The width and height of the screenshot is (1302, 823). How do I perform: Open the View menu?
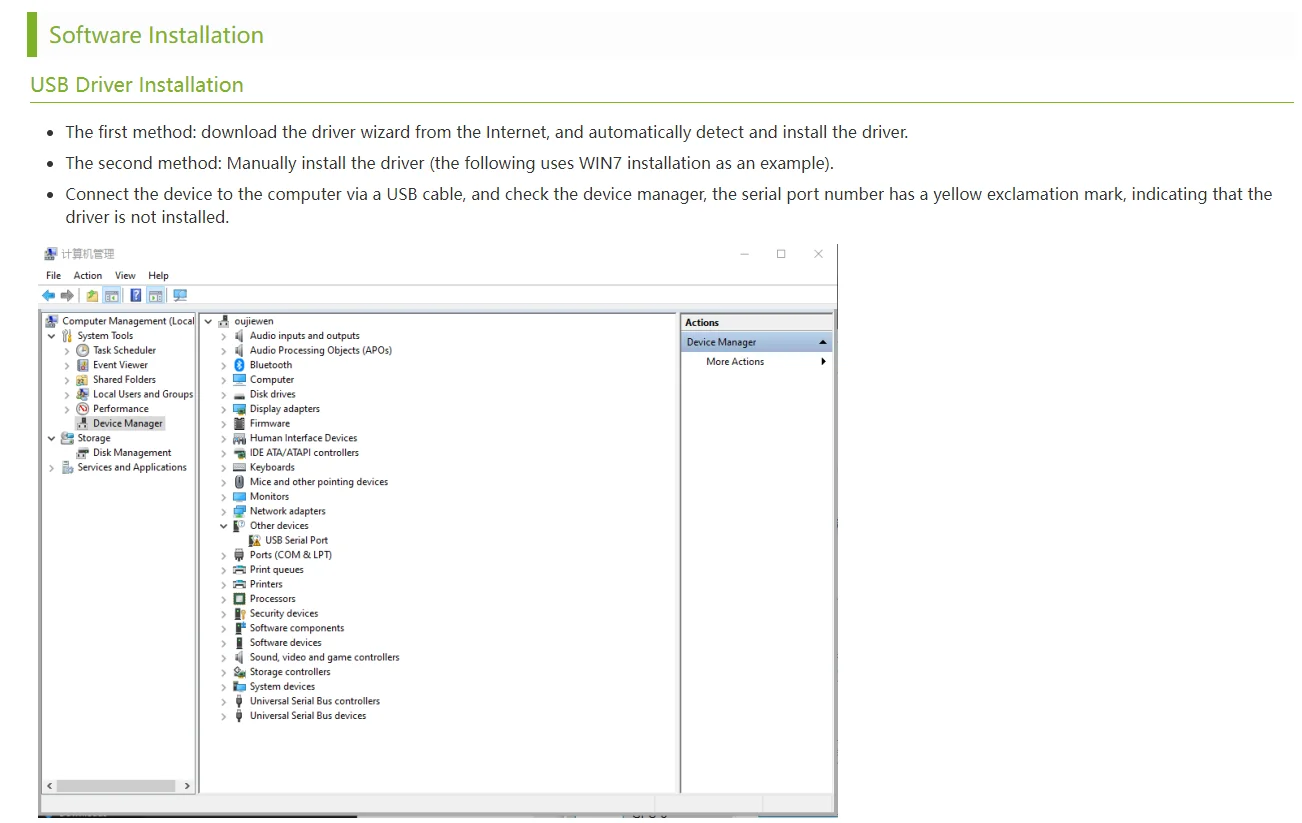125,275
